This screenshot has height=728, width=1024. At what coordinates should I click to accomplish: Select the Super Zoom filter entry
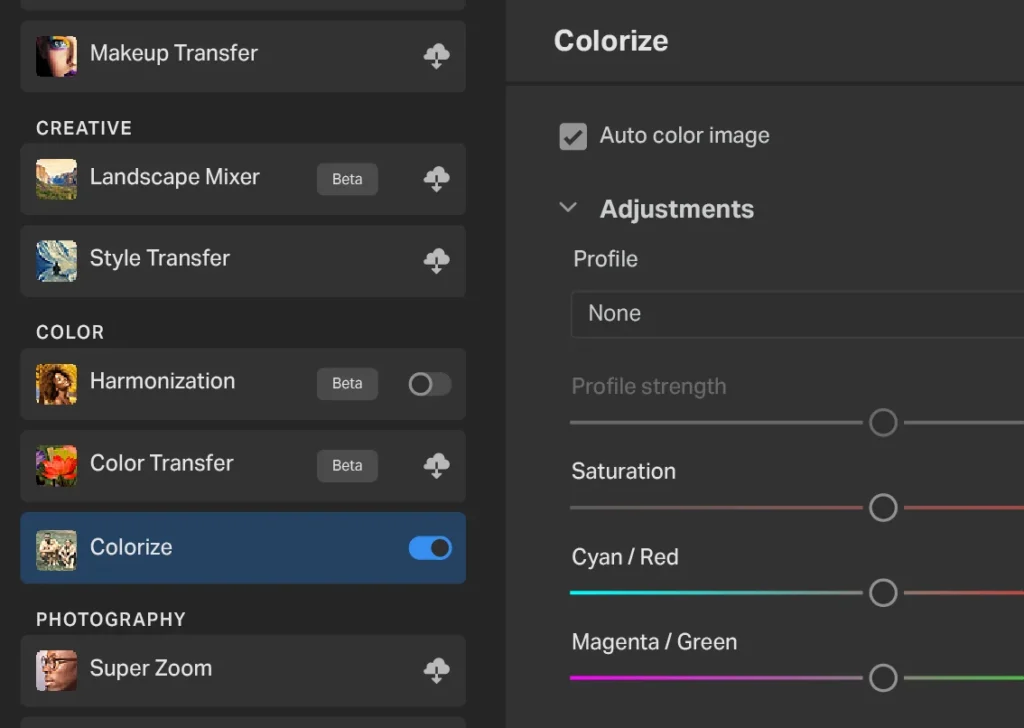click(x=230, y=669)
